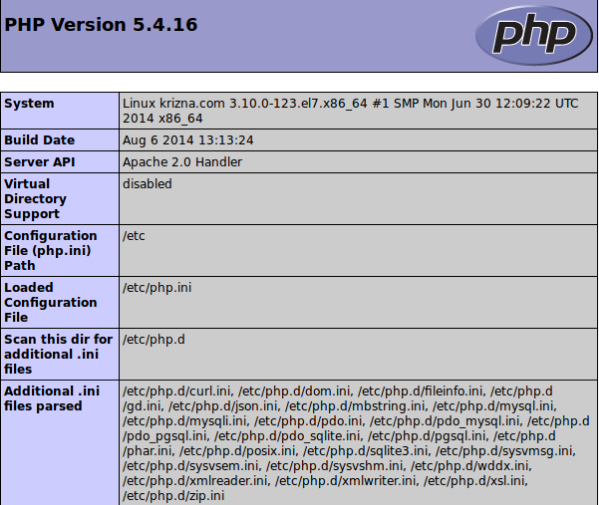The width and height of the screenshot is (599, 505).
Task: Click the disabled value cell
Action: tap(358, 199)
